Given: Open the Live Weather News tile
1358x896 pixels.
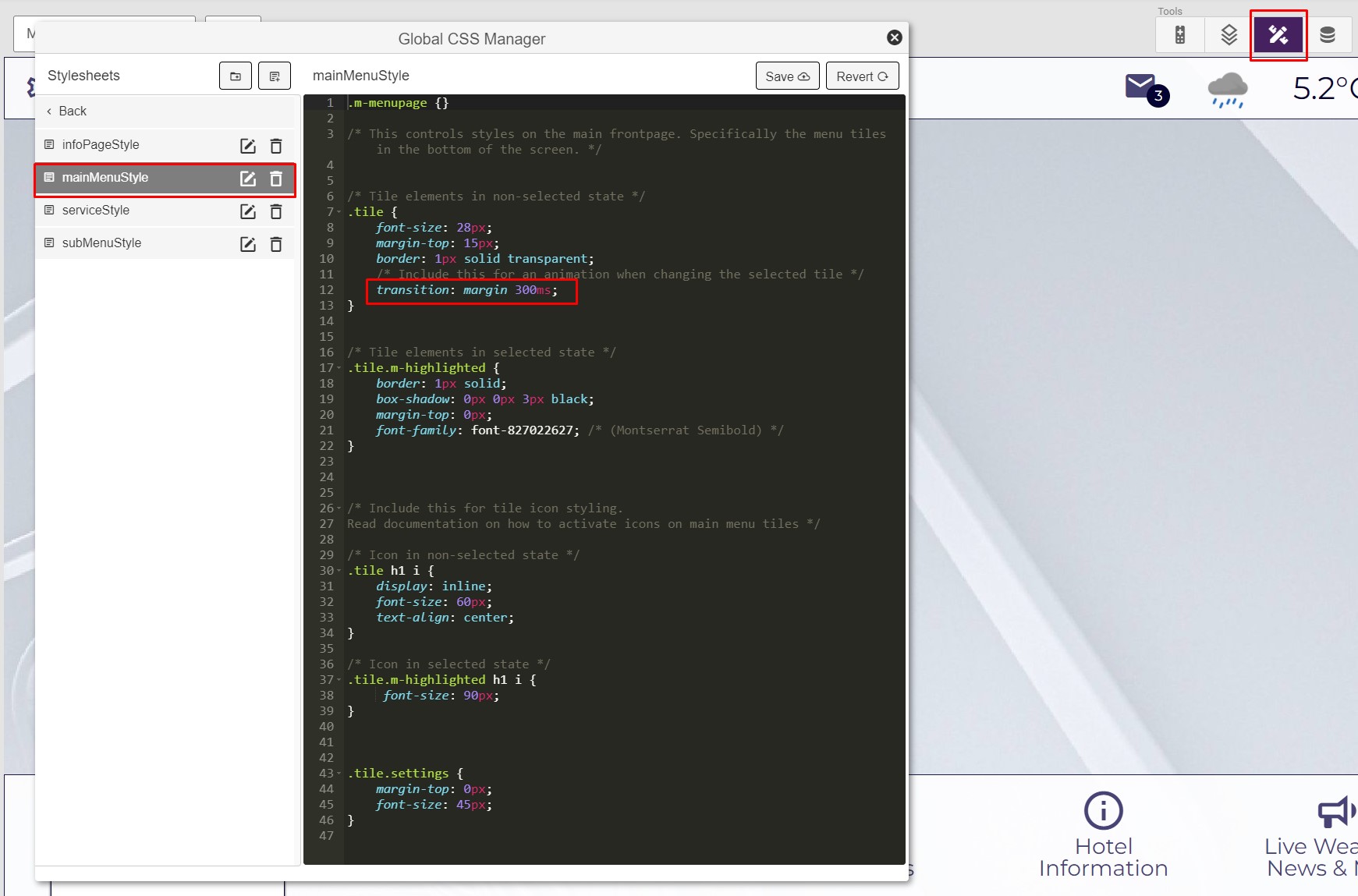Looking at the screenshot, I should pos(1311,834).
